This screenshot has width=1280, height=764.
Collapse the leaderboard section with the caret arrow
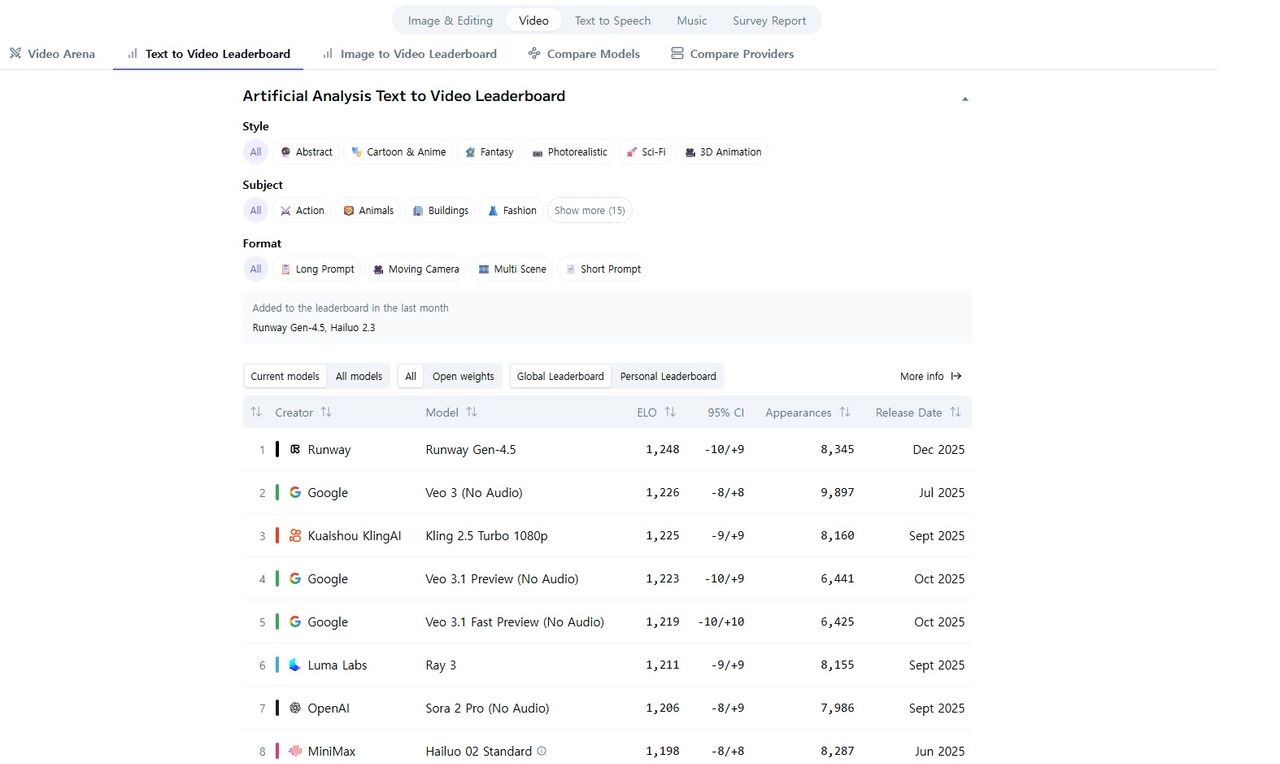tap(965, 99)
